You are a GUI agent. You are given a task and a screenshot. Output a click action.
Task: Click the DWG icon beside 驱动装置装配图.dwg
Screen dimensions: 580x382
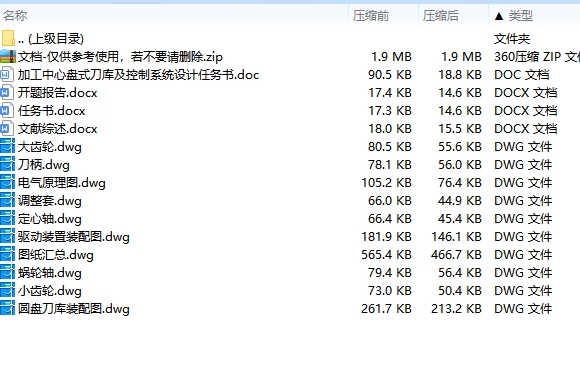7,237
